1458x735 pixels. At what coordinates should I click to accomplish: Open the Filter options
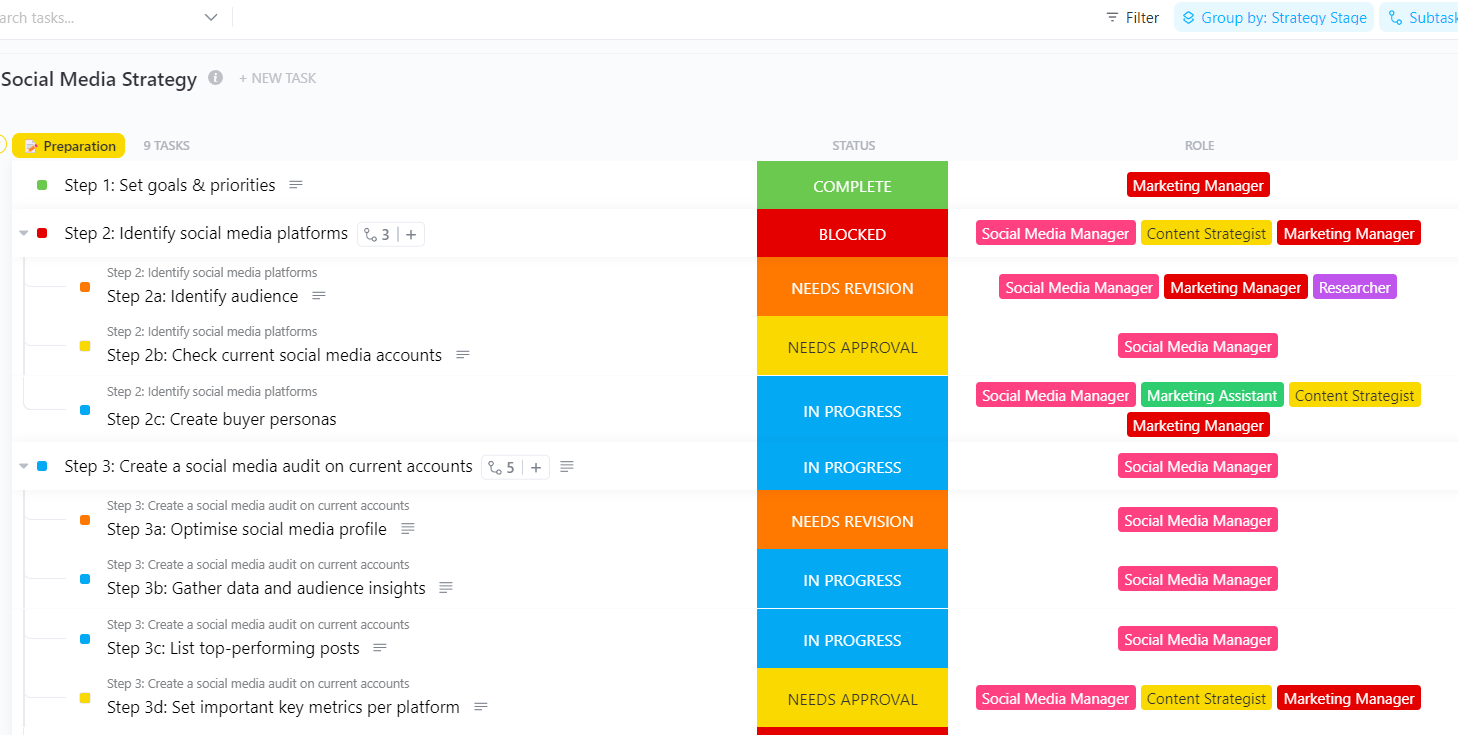pyautogui.click(x=1133, y=18)
